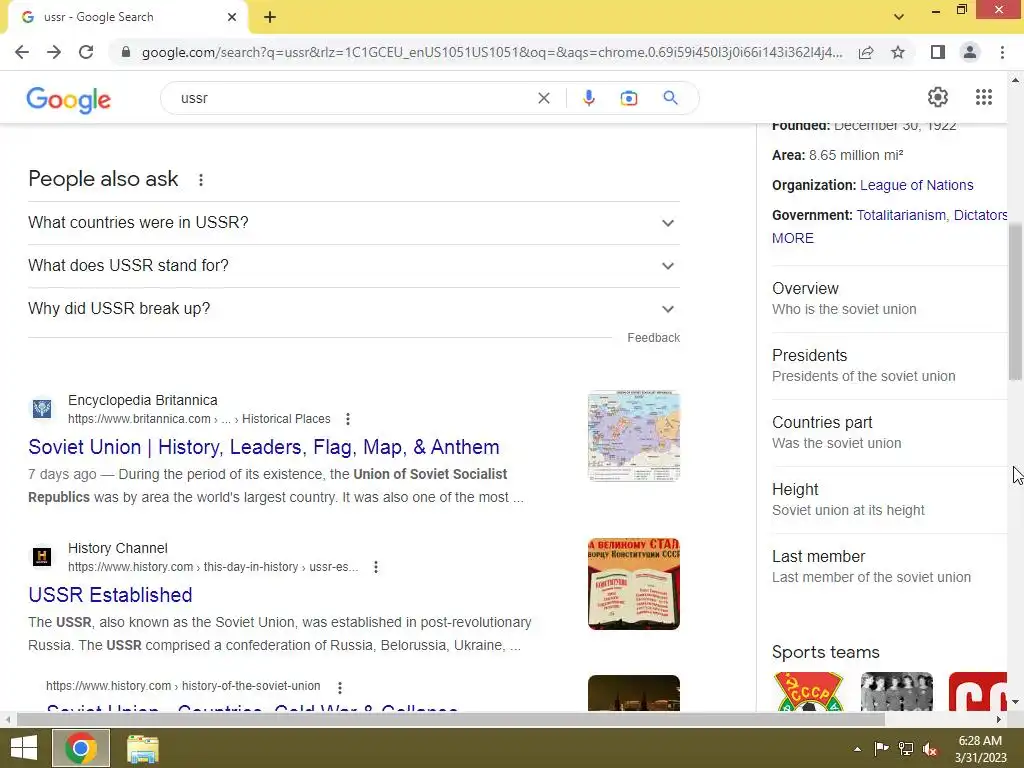Click the History Channel favicon
Image resolution: width=1024 pixels, height=768 pixels.
pos(42,557)
